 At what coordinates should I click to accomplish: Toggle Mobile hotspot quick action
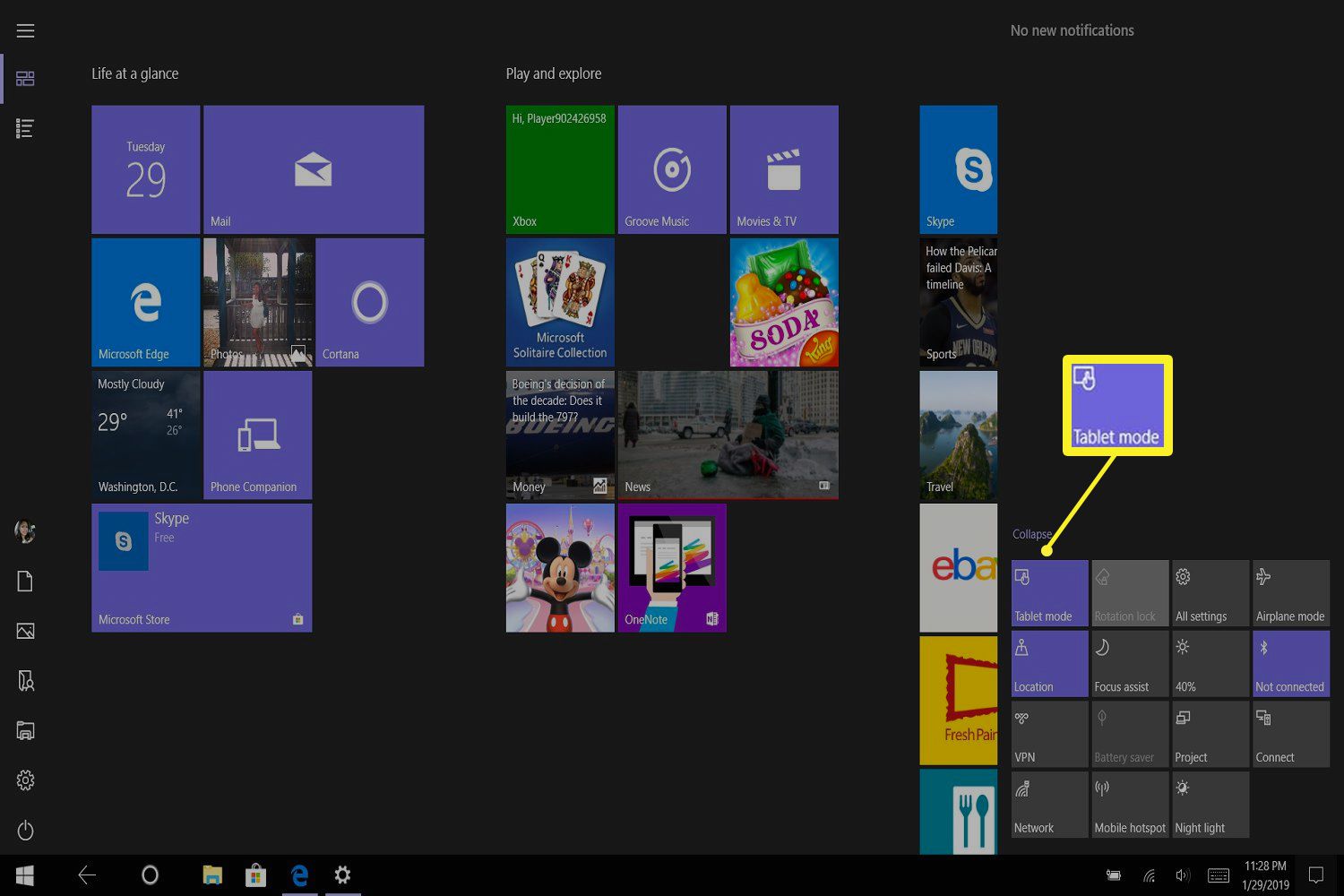(1130, 805)
